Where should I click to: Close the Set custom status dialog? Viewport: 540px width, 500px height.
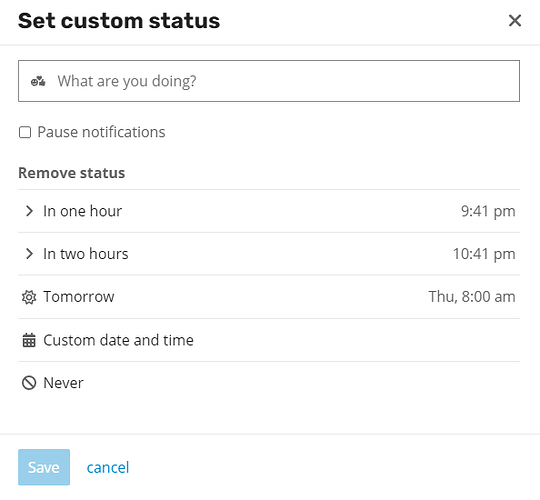coord(515,21)
